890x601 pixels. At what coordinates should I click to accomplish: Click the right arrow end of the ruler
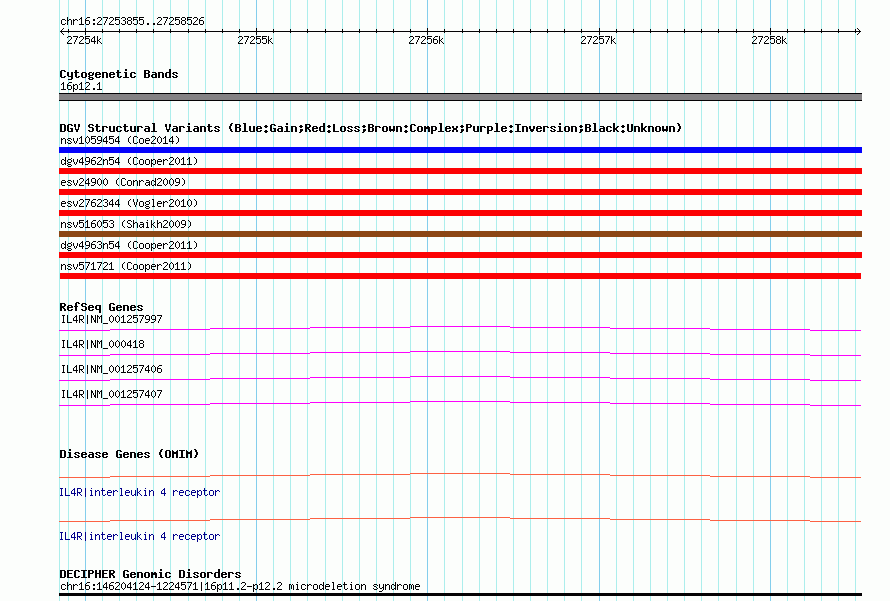pos(859,31)
